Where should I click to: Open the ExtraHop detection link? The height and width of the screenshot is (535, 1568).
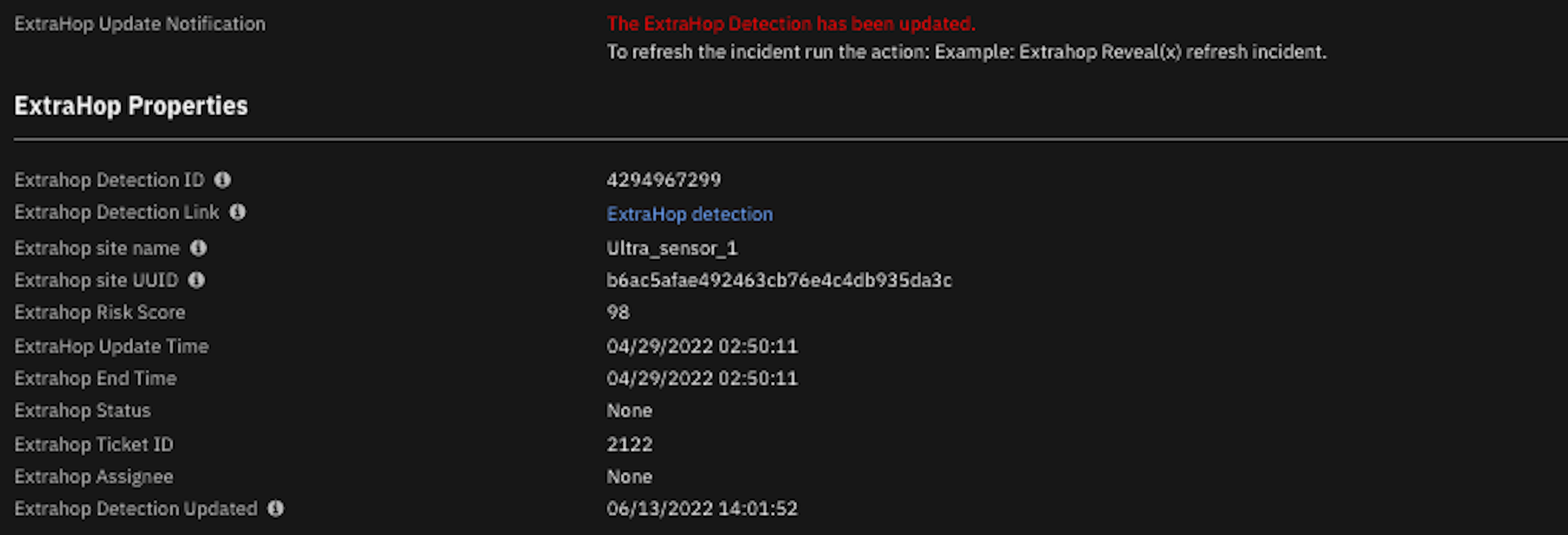point(689,214)
